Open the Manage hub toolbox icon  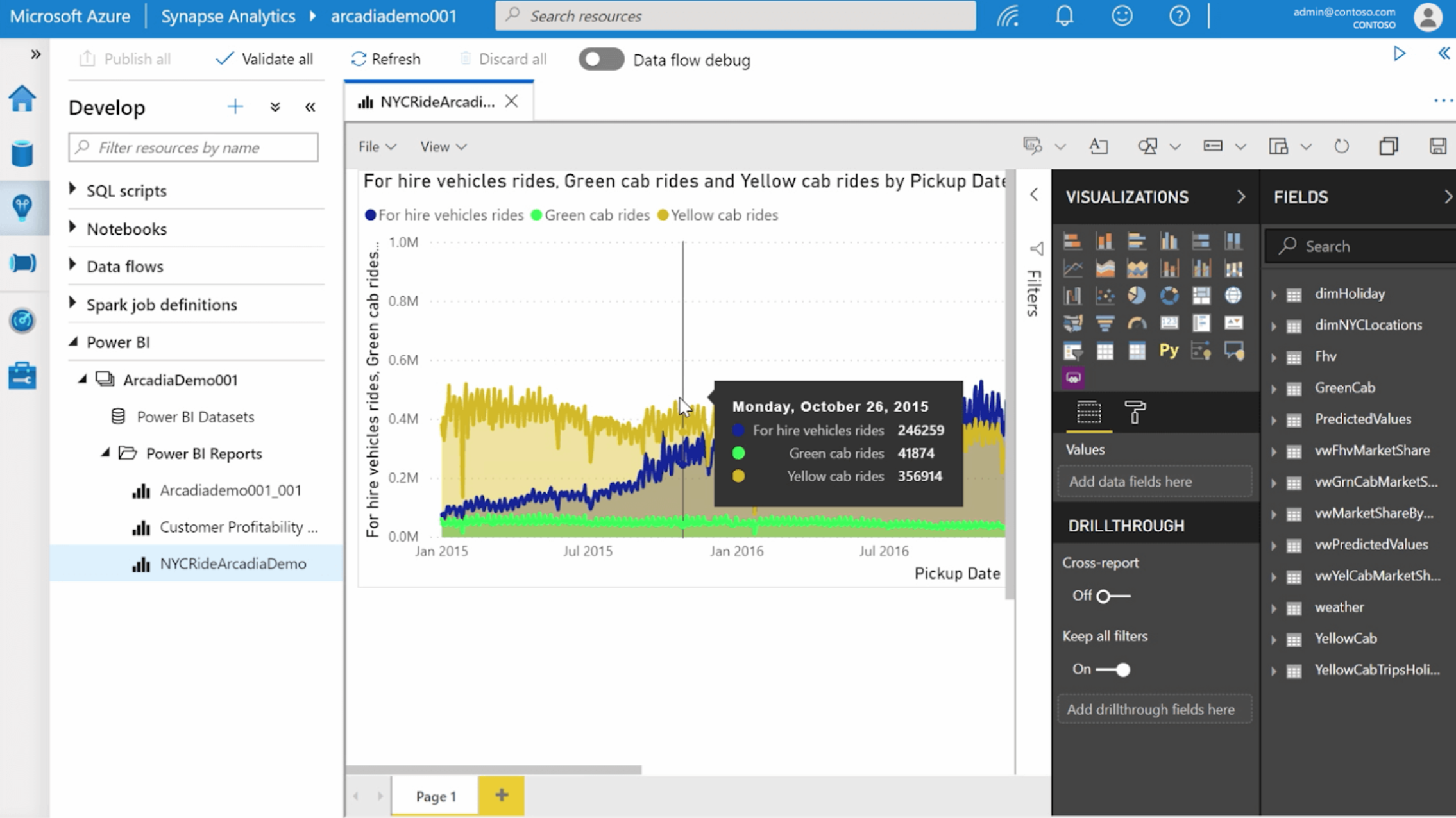22,376
